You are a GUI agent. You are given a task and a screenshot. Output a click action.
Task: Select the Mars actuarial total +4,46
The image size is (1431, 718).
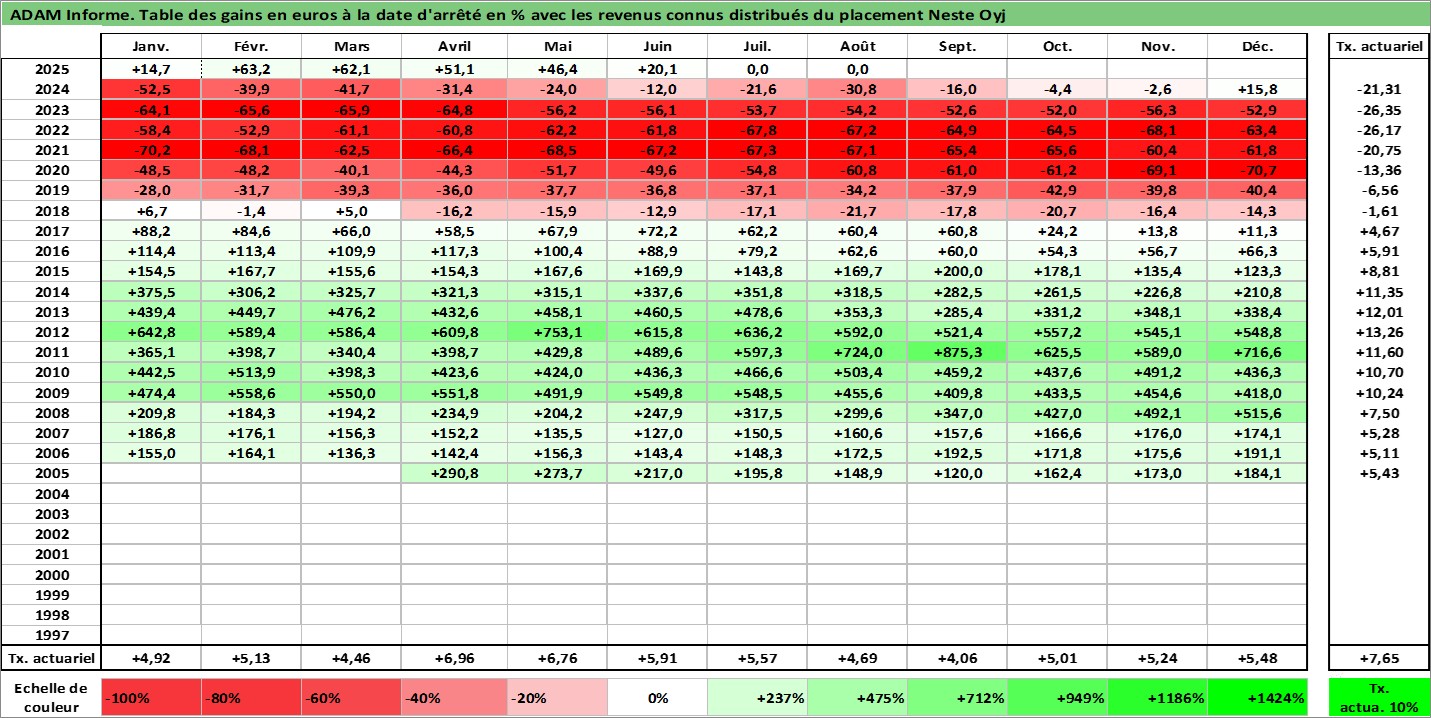351,658
